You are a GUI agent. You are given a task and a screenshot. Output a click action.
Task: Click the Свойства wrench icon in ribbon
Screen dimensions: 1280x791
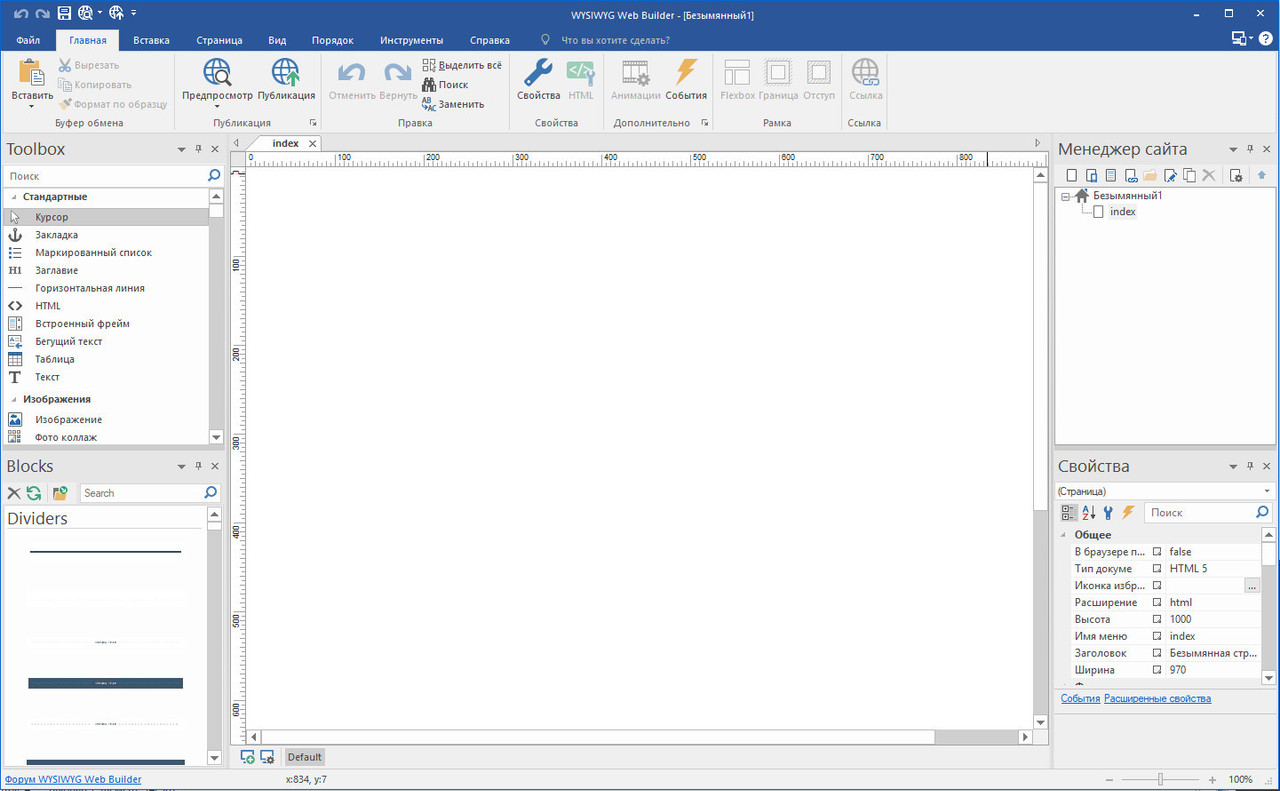point(538,72)
